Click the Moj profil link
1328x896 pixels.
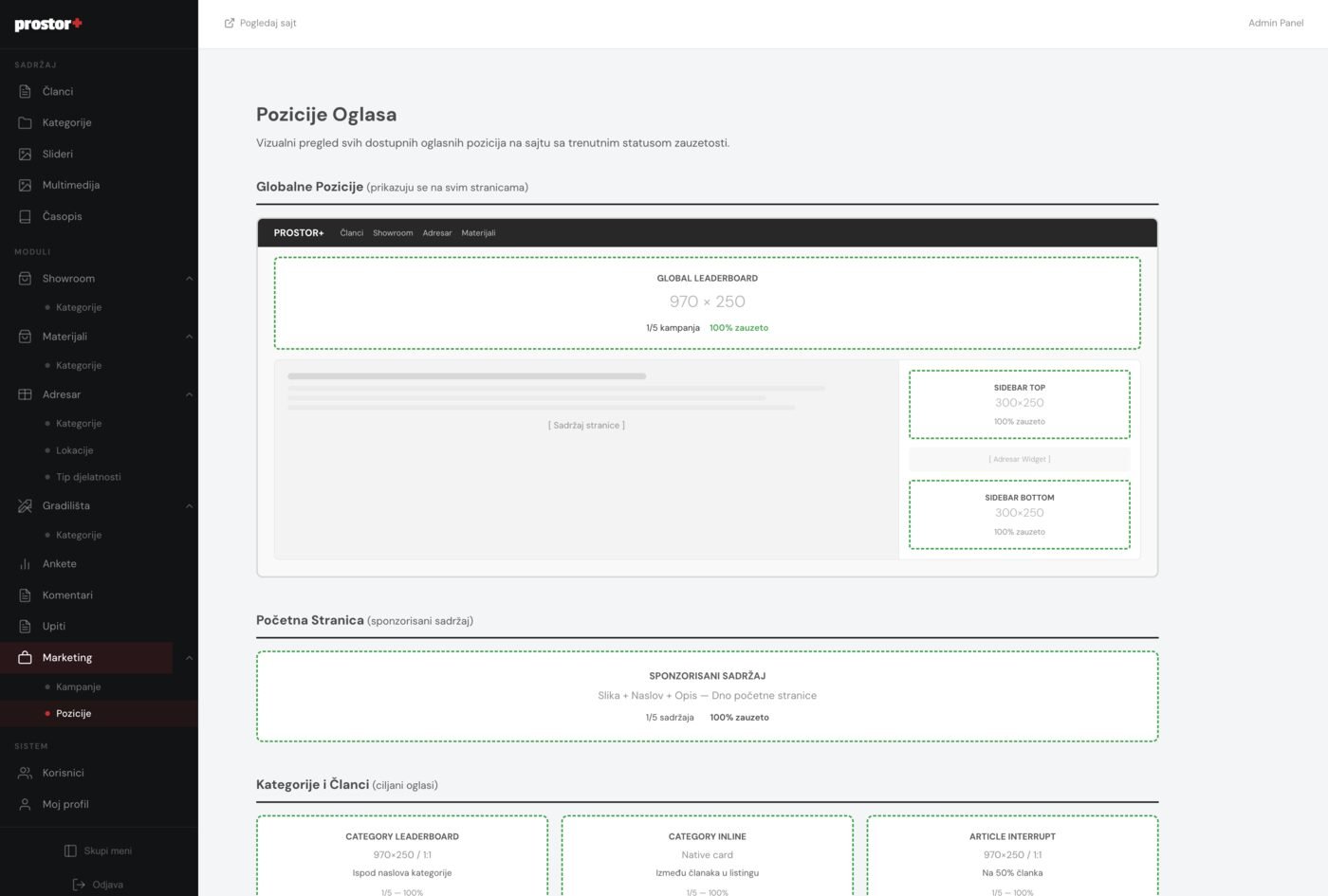tap(65, 804)
